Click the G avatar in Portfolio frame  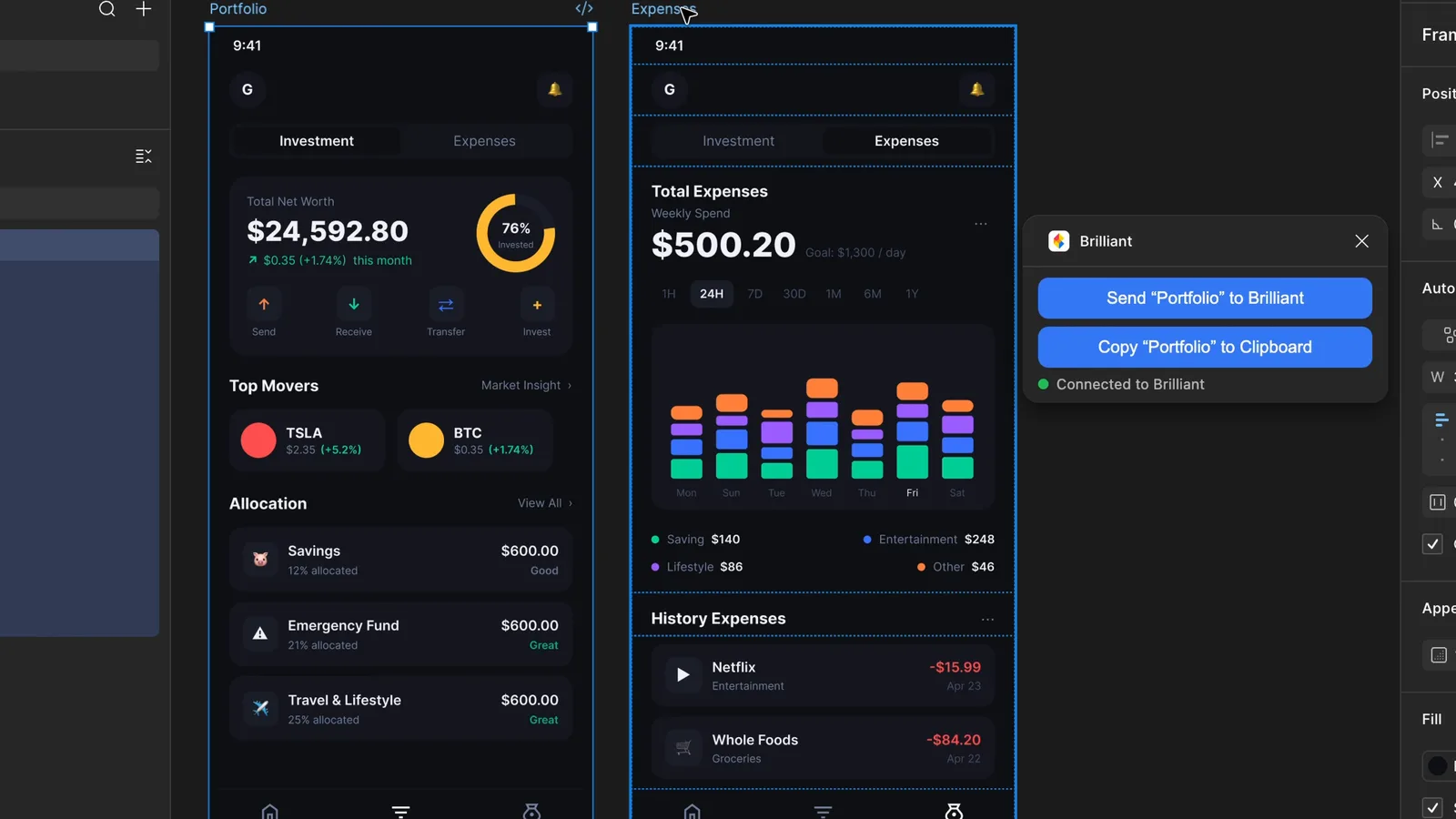[248, 89]
